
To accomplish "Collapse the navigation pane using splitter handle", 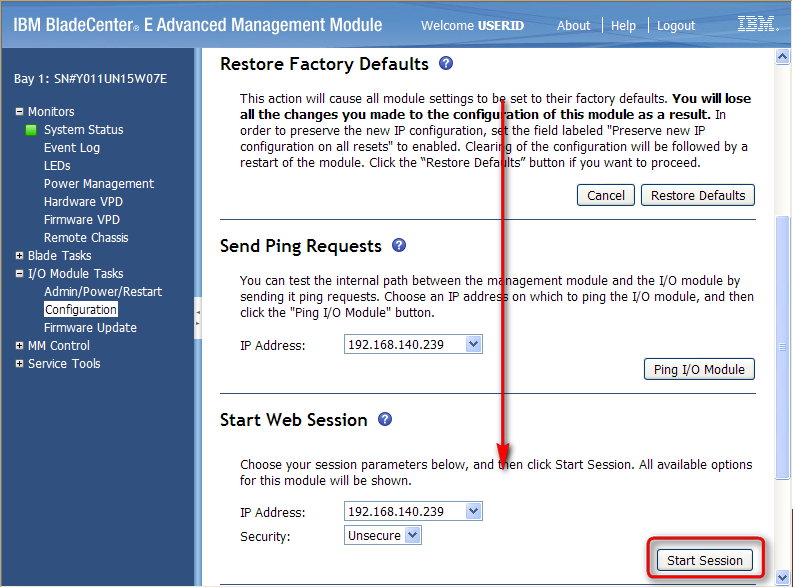I will click(x=198, y=318).
